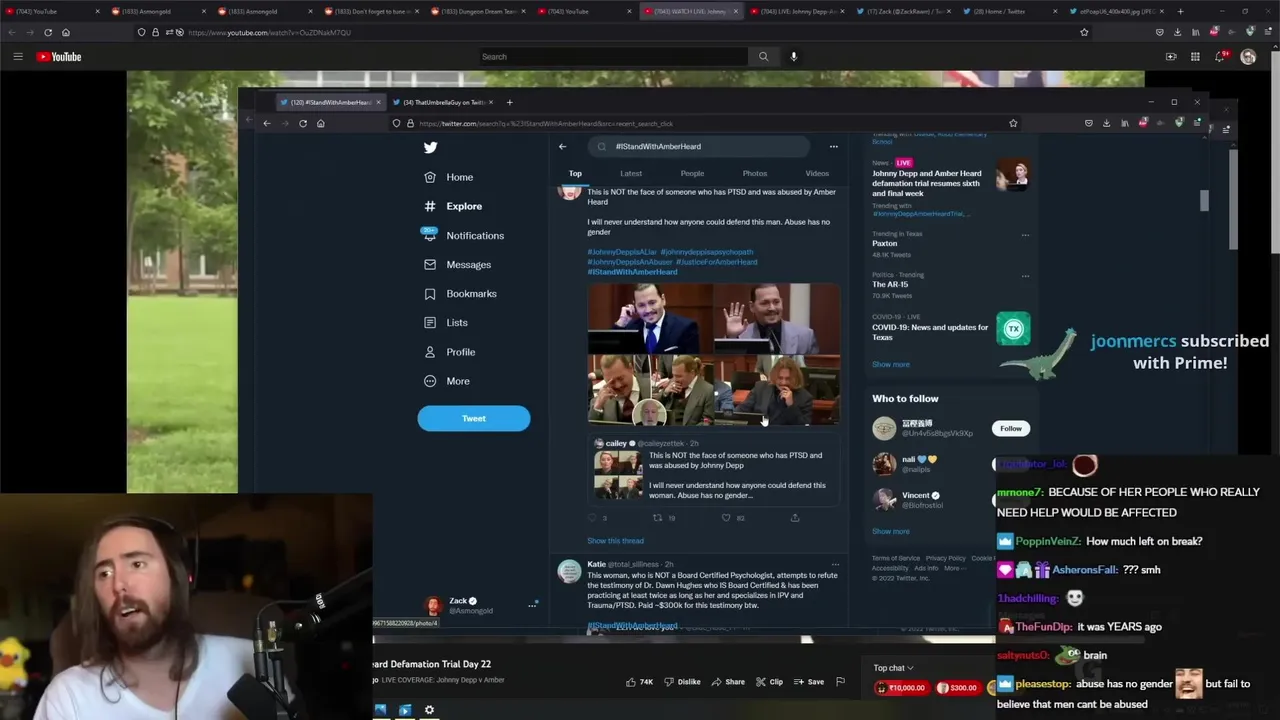This screenshot has height=720, width=1280.
Task: Switch to the "Dungeon Dream Team" browser tab
Action: coord(480,11)
